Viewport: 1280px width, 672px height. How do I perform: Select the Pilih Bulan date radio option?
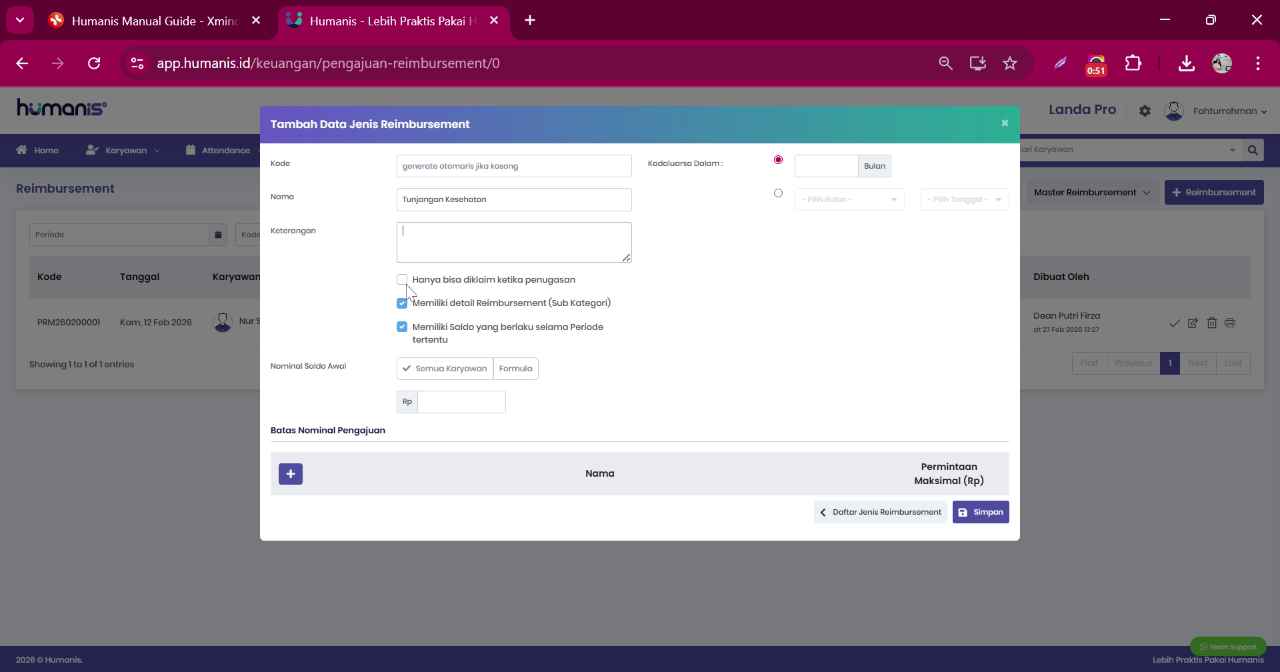click(x=778, y=193)
